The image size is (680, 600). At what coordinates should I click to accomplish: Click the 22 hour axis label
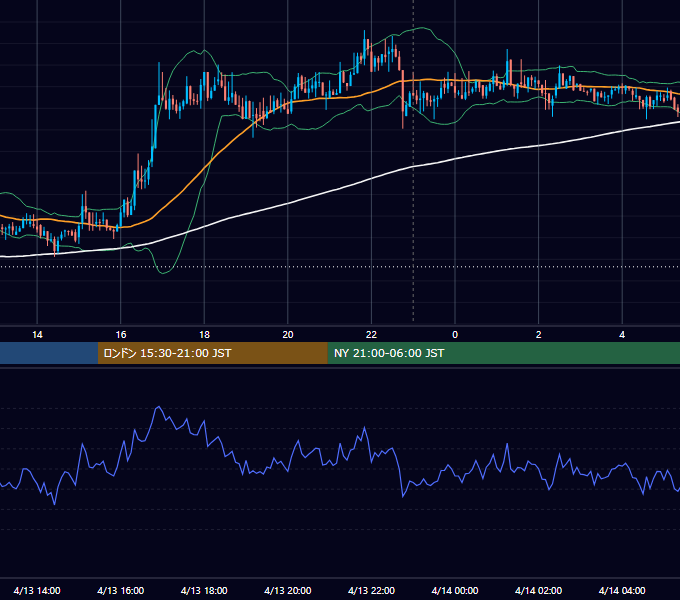click(x=371, y=335)
